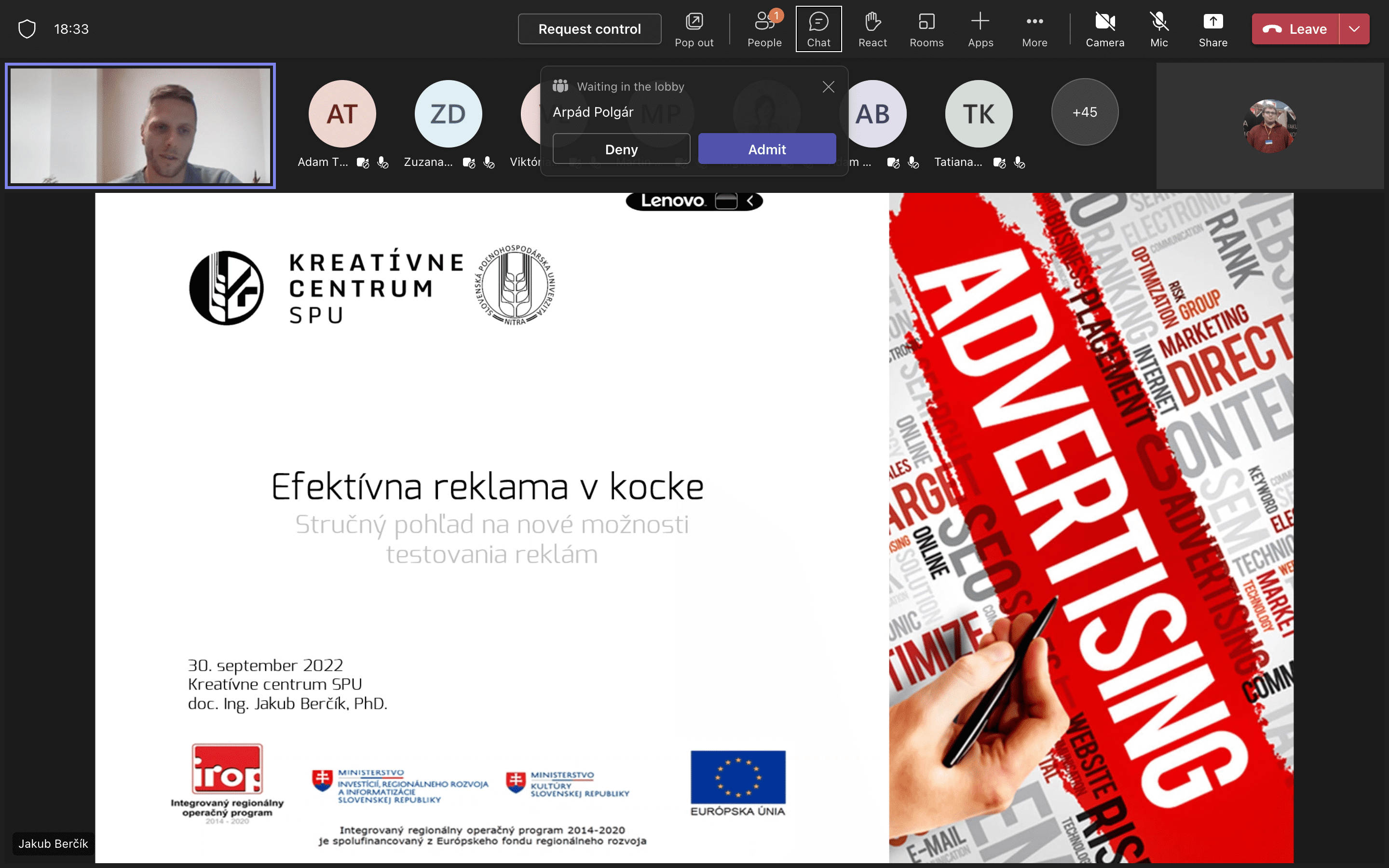Open the Share content tray
The height and width of the screenshot is (868, 1389).
coord(1213,29)
